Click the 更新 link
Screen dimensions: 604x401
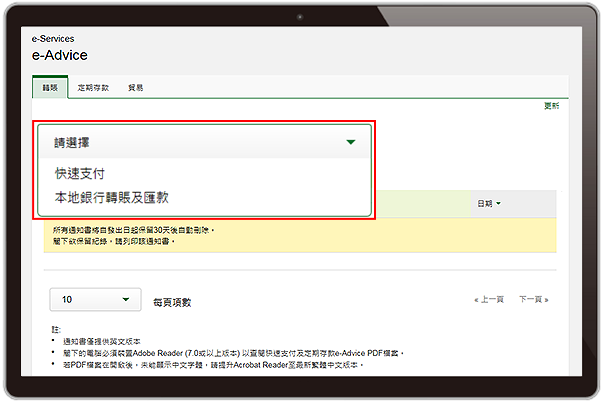coord(551,106)
